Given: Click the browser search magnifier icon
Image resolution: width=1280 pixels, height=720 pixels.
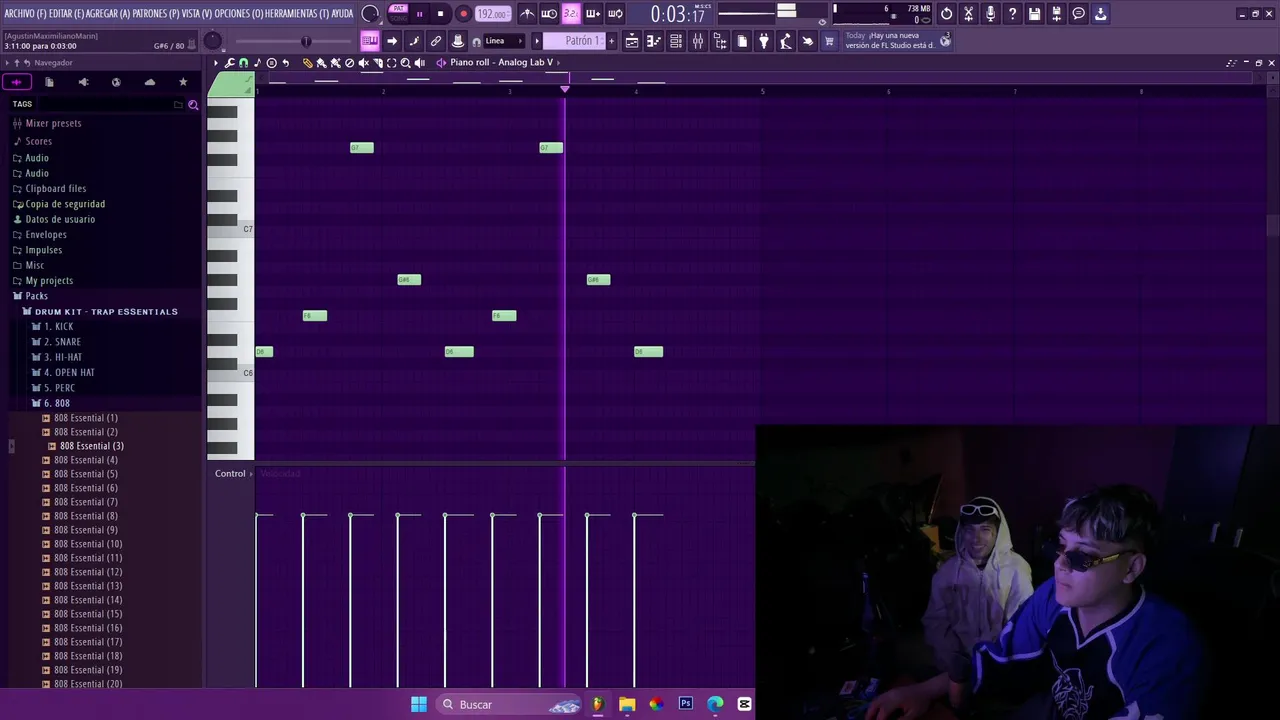Looking at the screenshot, I should [193, 104].
